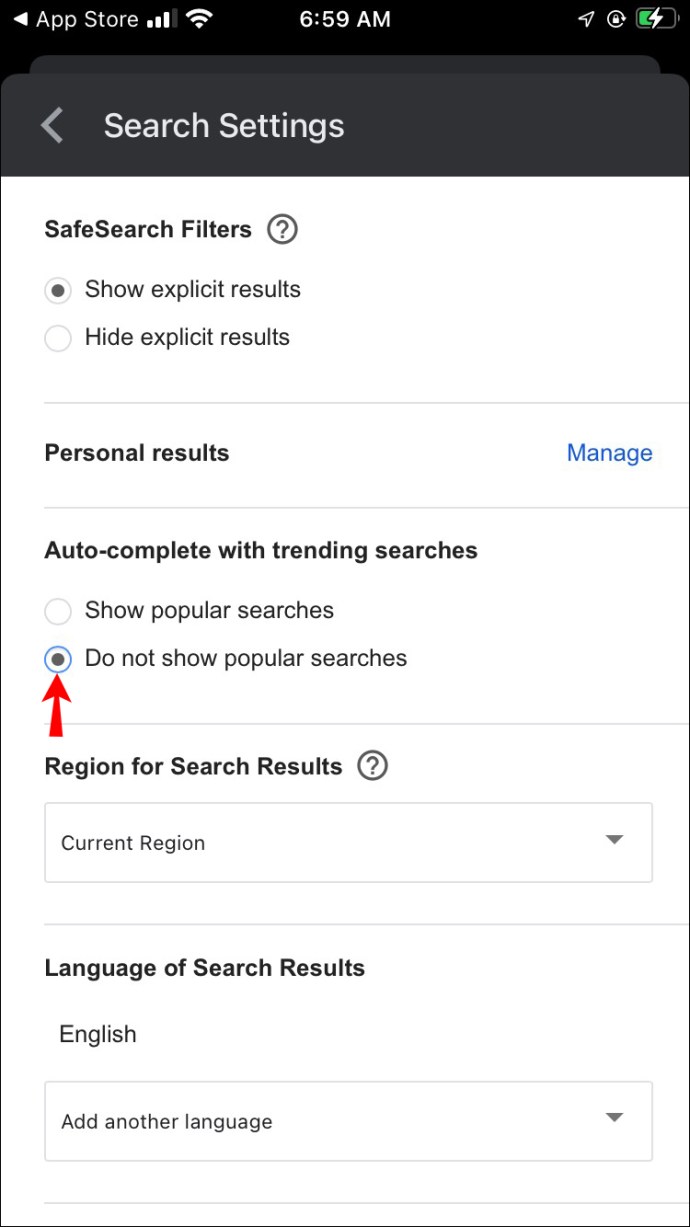Viewport: 690px width, 1227px height.
Task: Tap the cellular signal bars icon
Action: [160, 20]
